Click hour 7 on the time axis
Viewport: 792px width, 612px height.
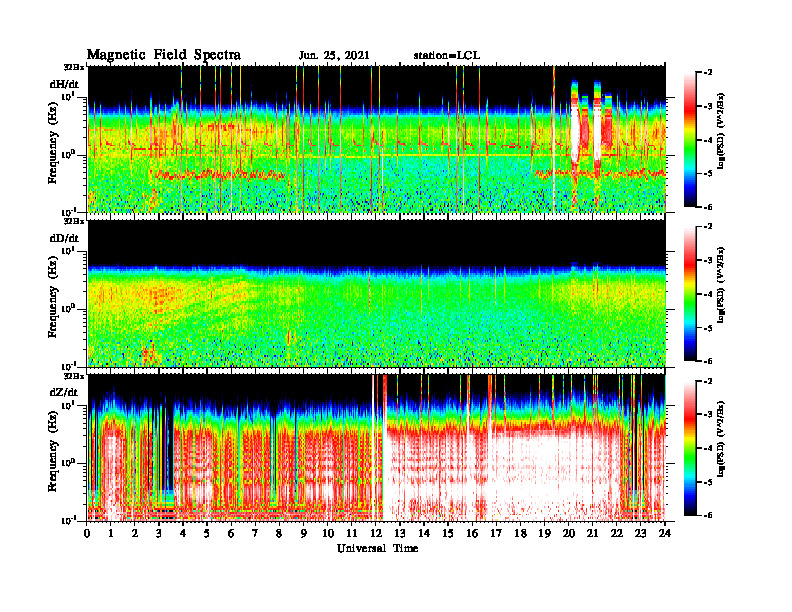pyautogui.click(x=255, y=534)
